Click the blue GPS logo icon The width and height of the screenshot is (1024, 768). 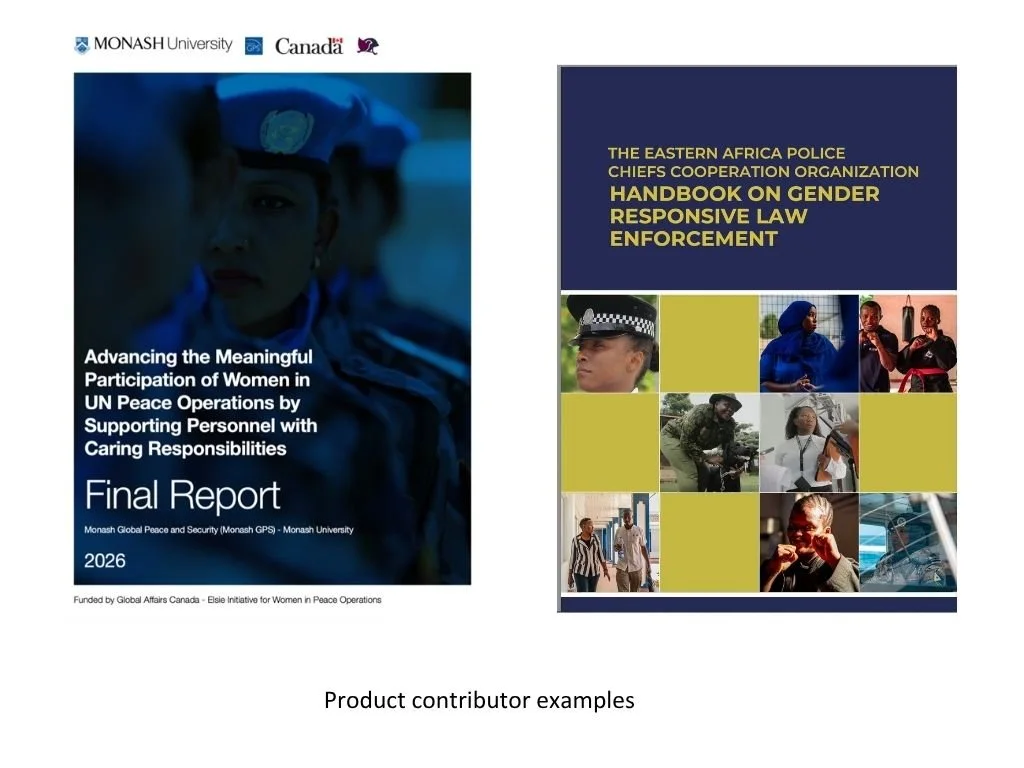(x=254, y=46)
